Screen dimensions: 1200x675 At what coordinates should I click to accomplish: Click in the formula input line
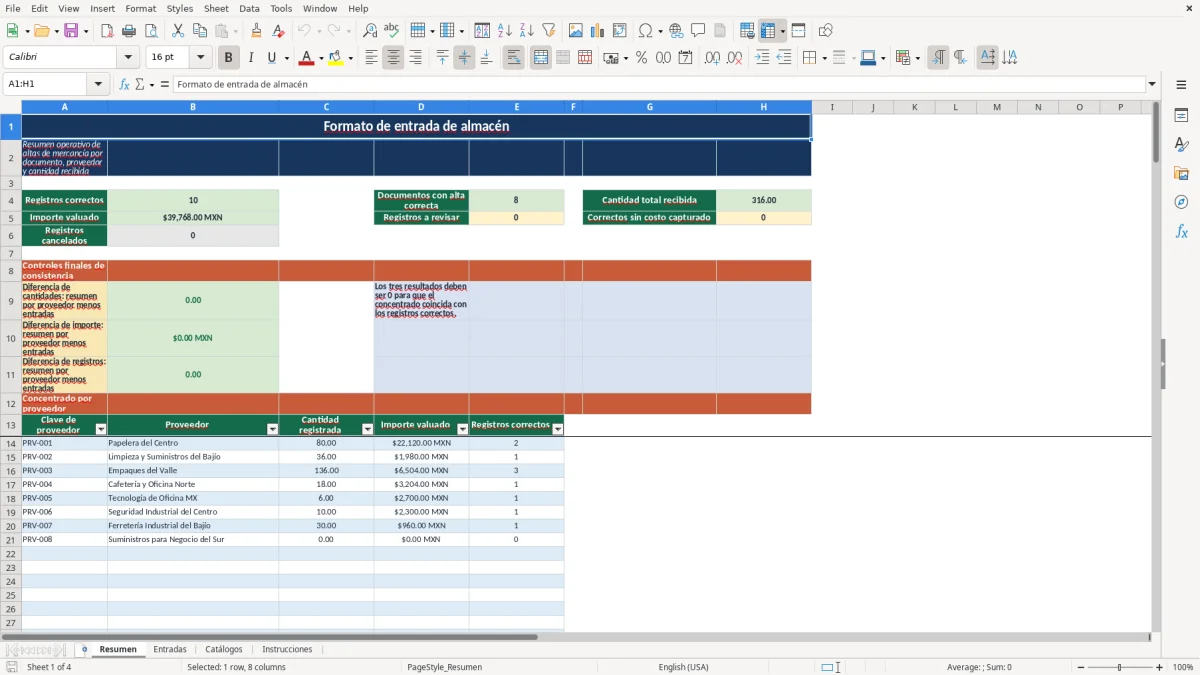(658, 84)
